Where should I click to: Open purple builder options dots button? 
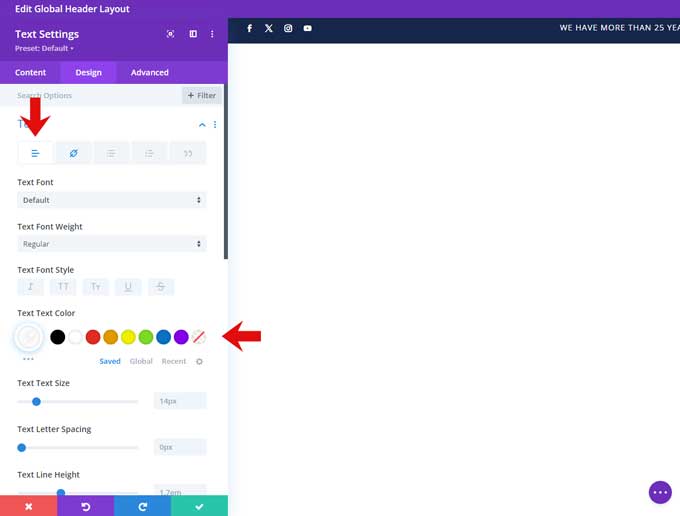coord(660,493)
